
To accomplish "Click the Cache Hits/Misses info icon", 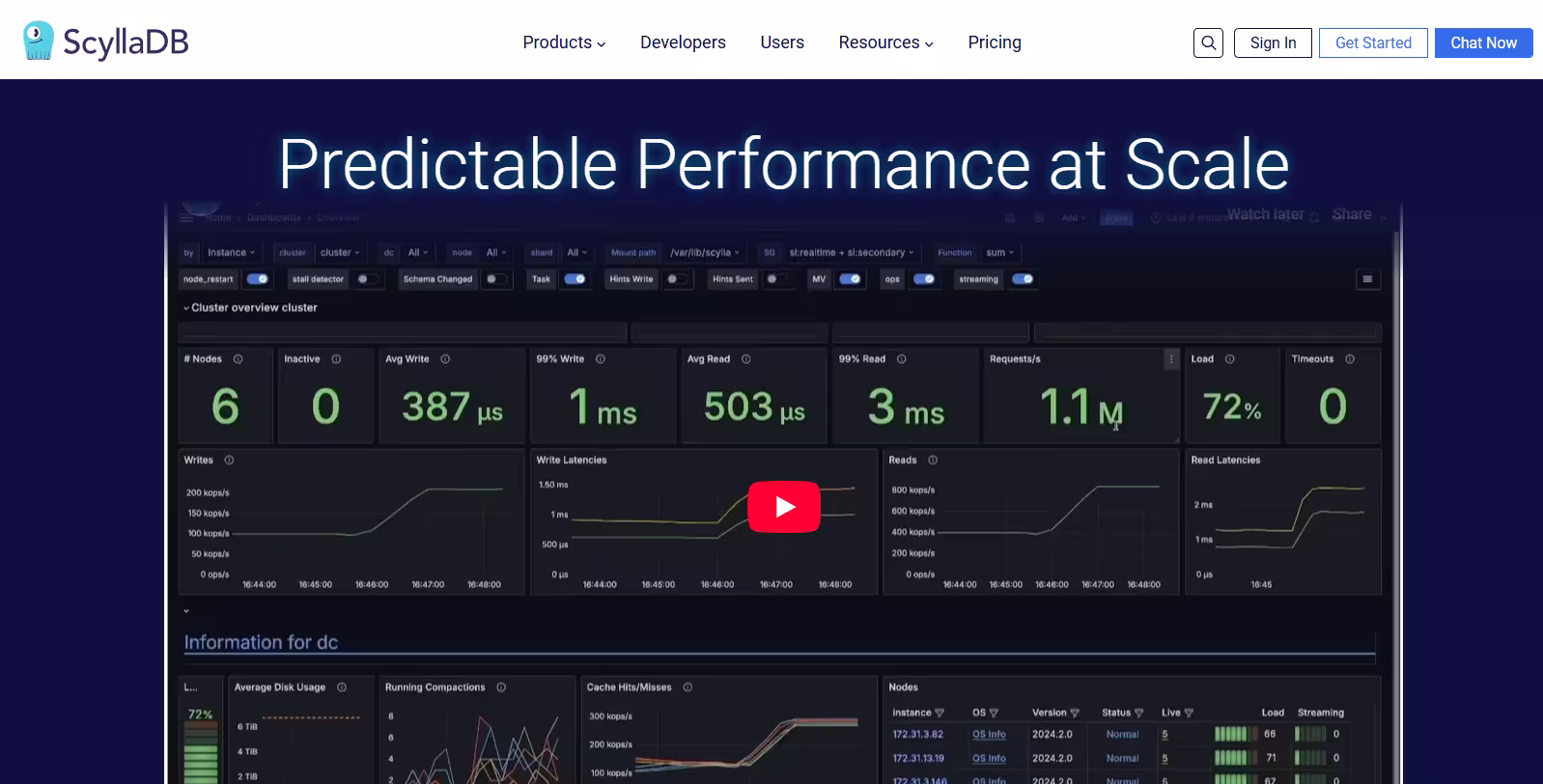I will coord(687,687).
